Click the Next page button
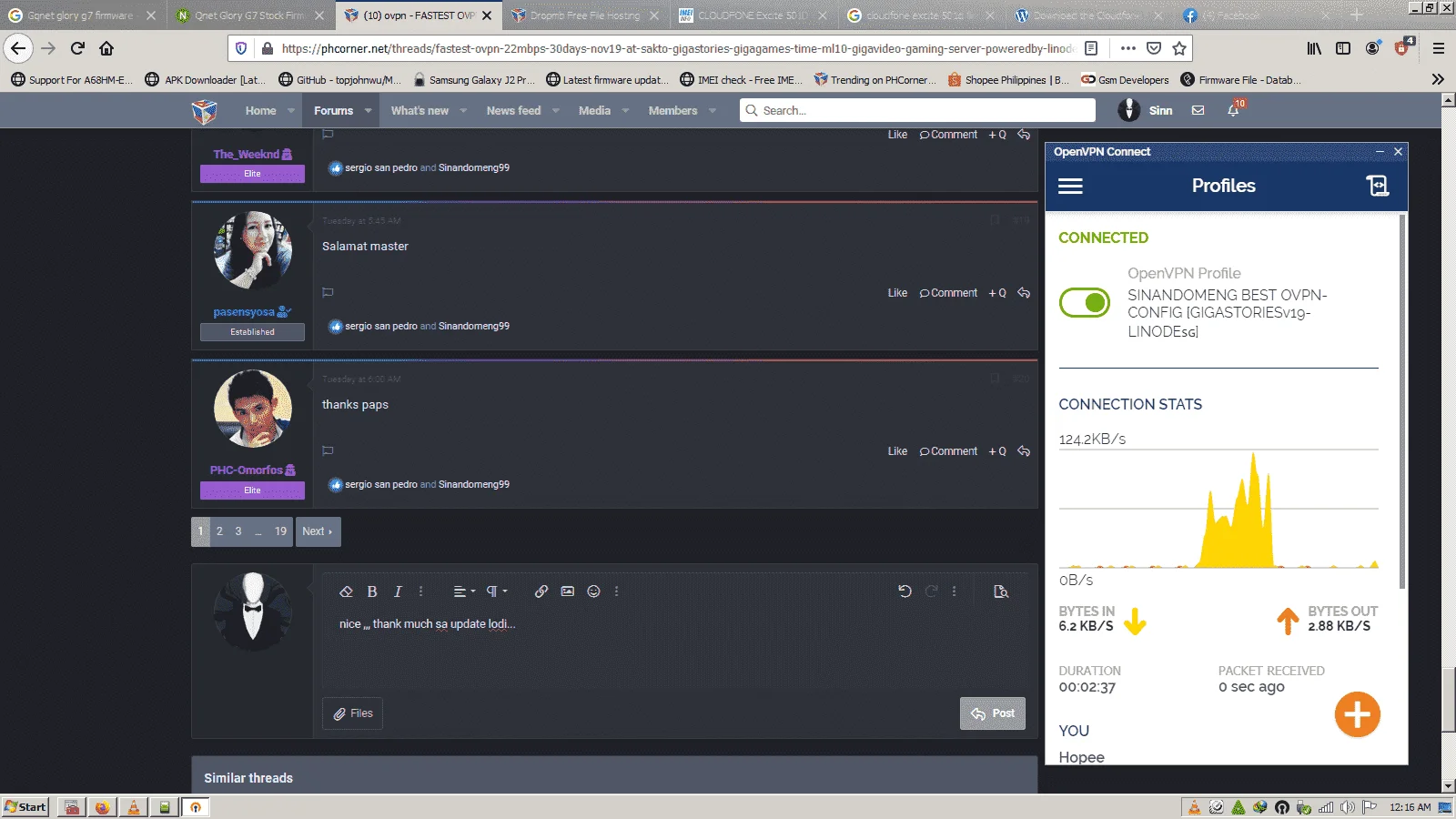The height and width of the screenshot is (819, 1456). point(318,531)
